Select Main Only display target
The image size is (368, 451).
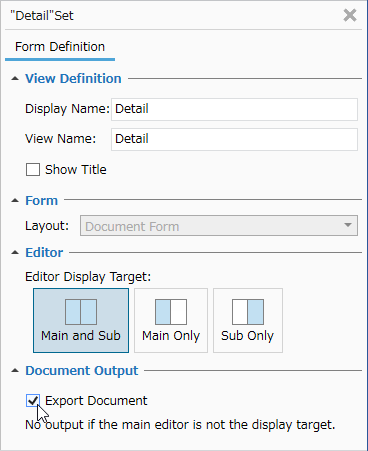[171, 320]
